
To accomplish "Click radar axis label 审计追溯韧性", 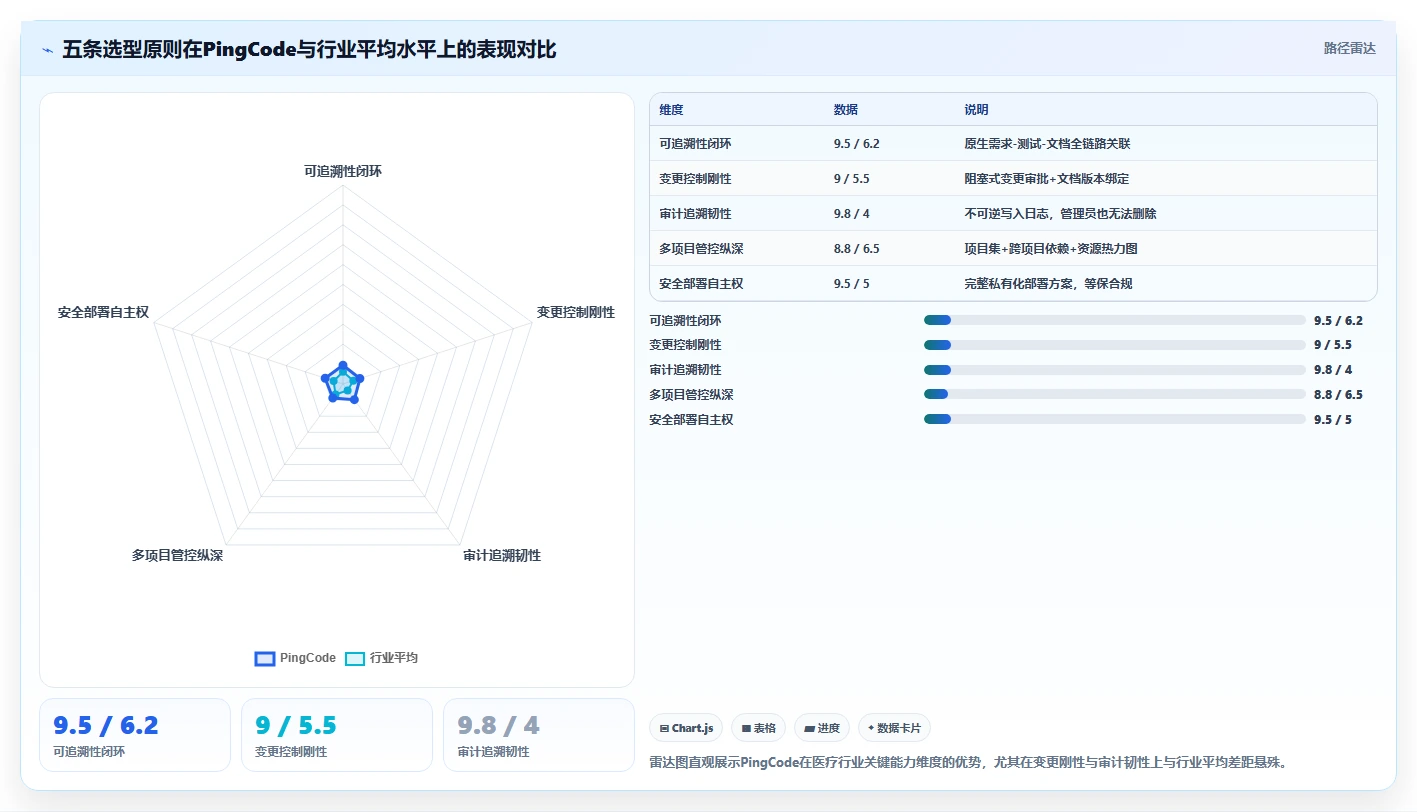I will [502, 555].
